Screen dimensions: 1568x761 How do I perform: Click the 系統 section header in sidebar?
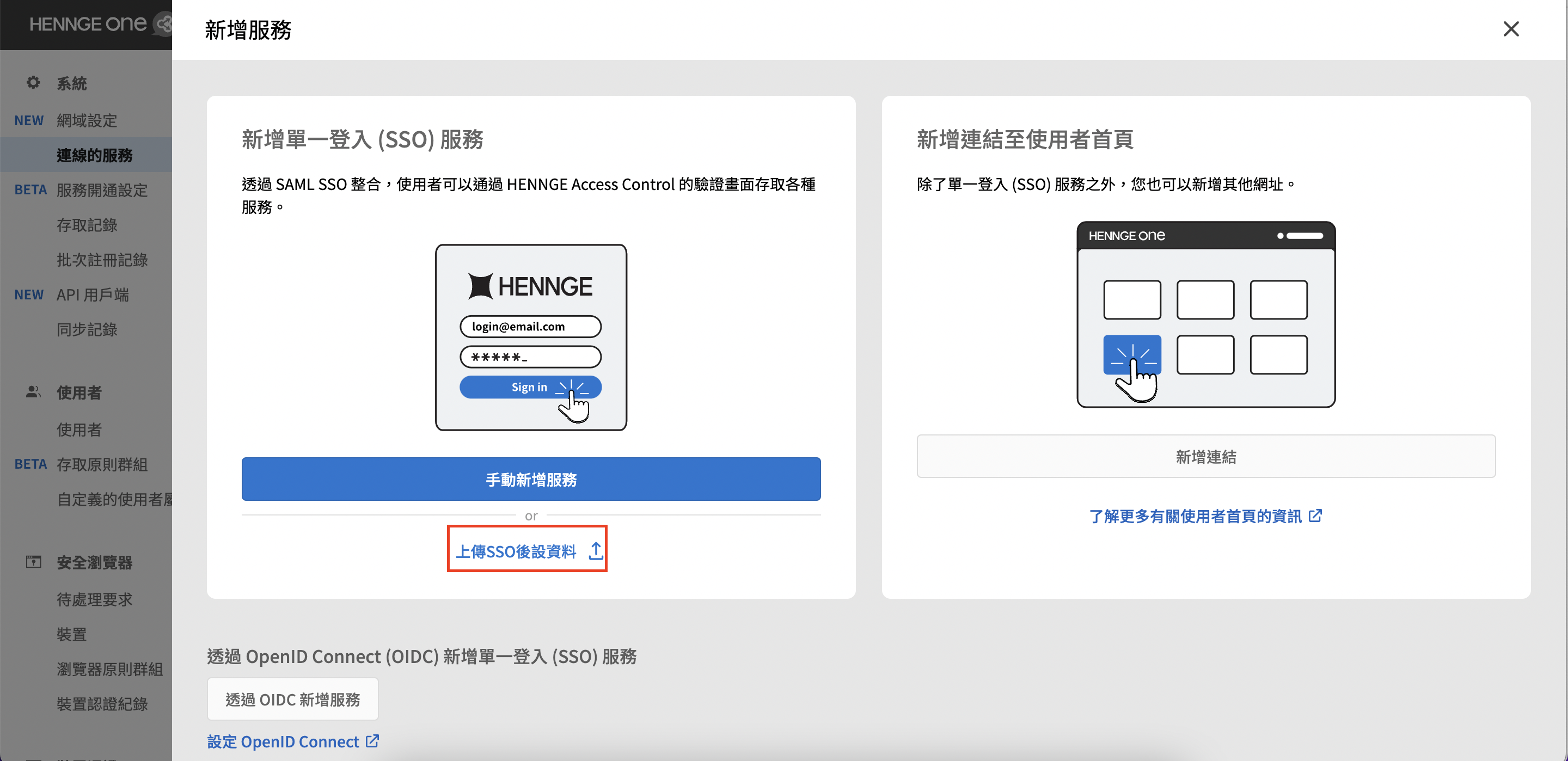pos(72,83)
